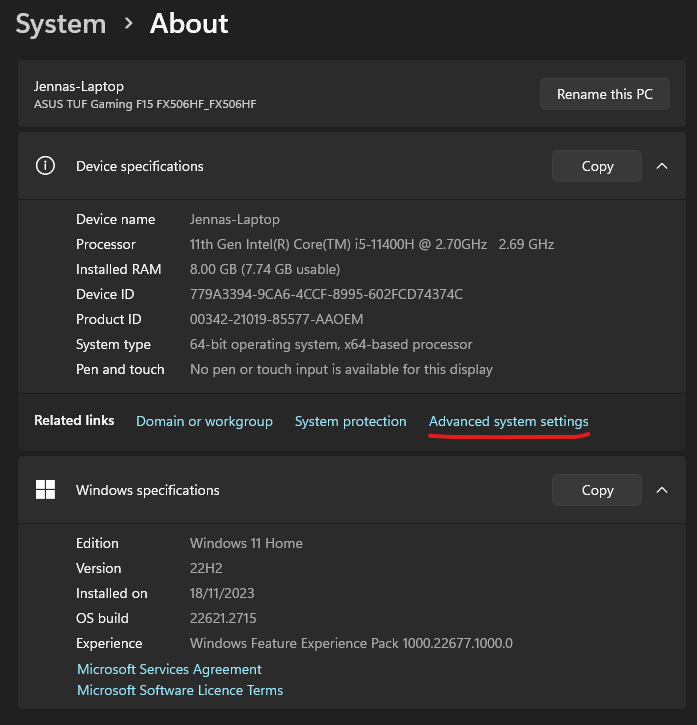The height and width of the screenshot is (725, 697).
Task: Click the Product ID value text
Action: 276,319
